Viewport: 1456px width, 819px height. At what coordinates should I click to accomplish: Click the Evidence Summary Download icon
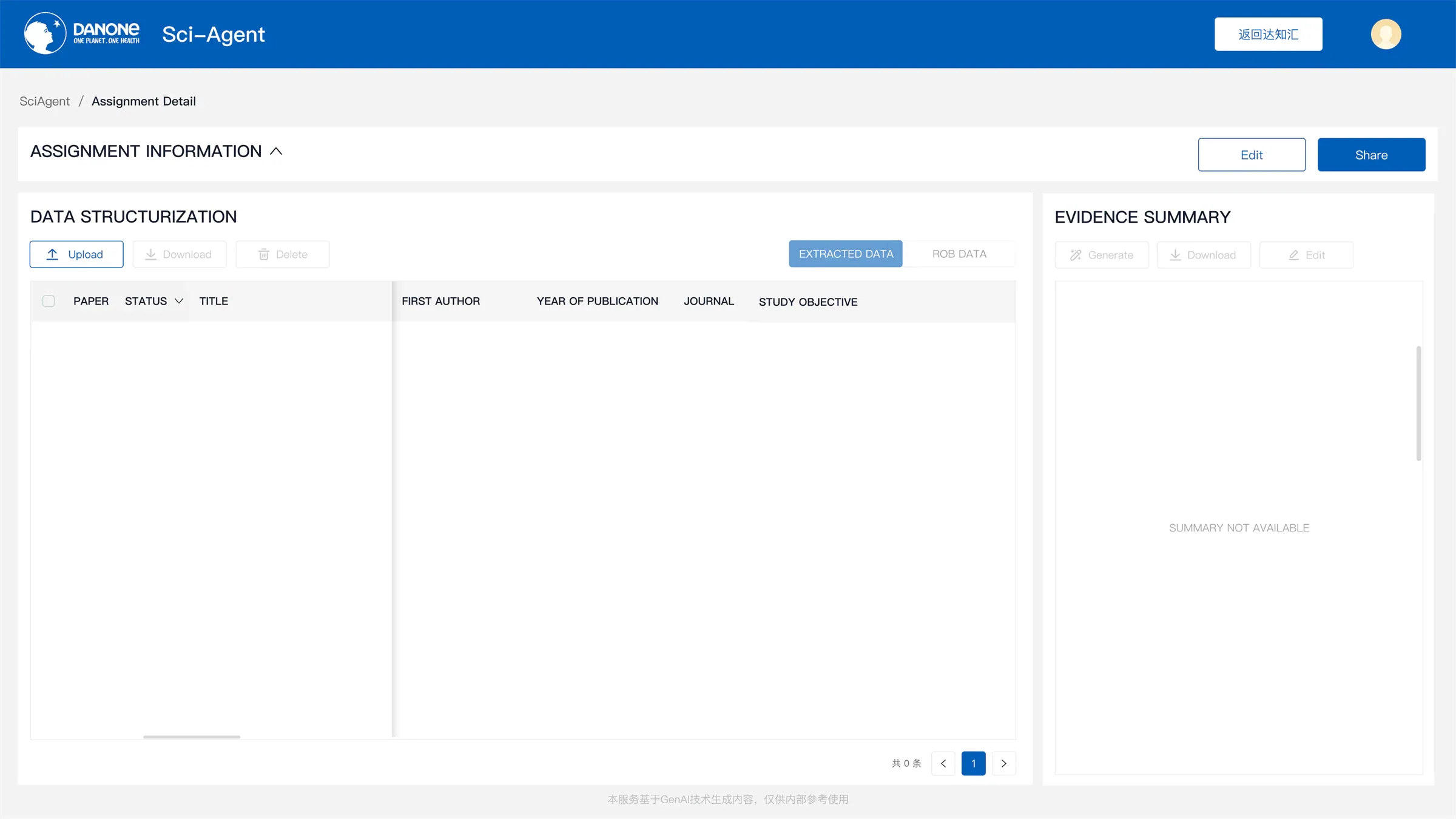pos(1175,255)
